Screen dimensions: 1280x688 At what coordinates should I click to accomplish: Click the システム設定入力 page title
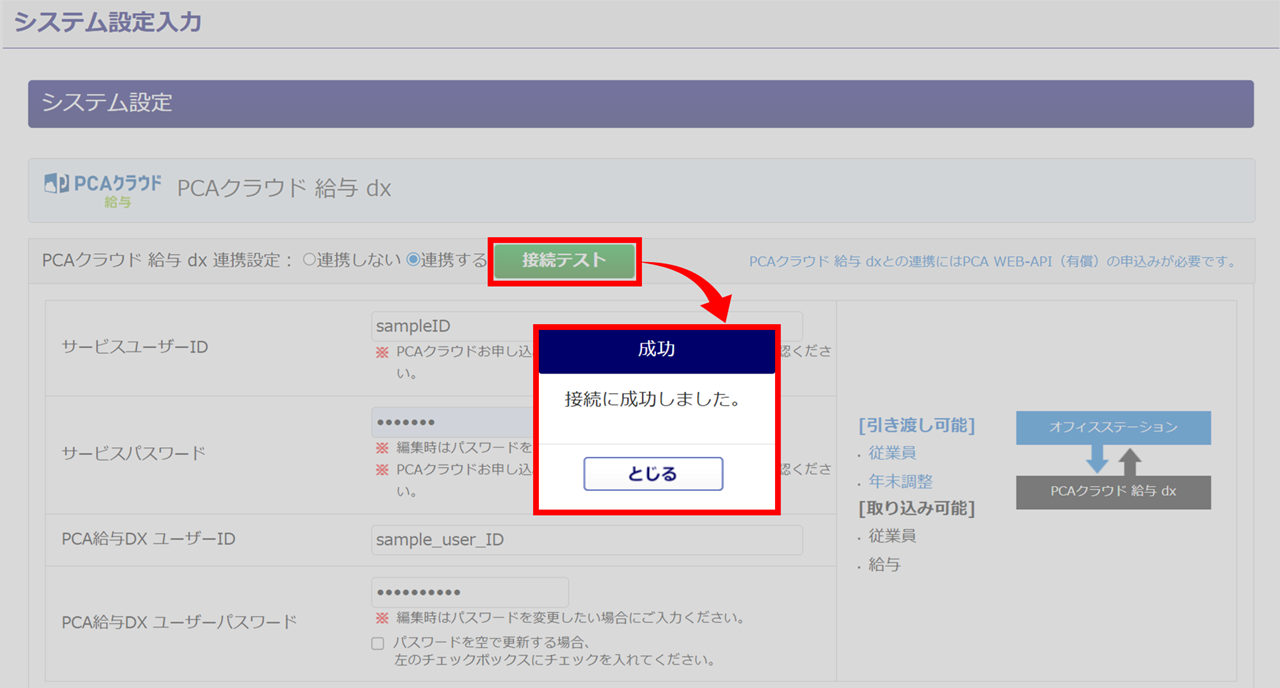tap(107, 21)
